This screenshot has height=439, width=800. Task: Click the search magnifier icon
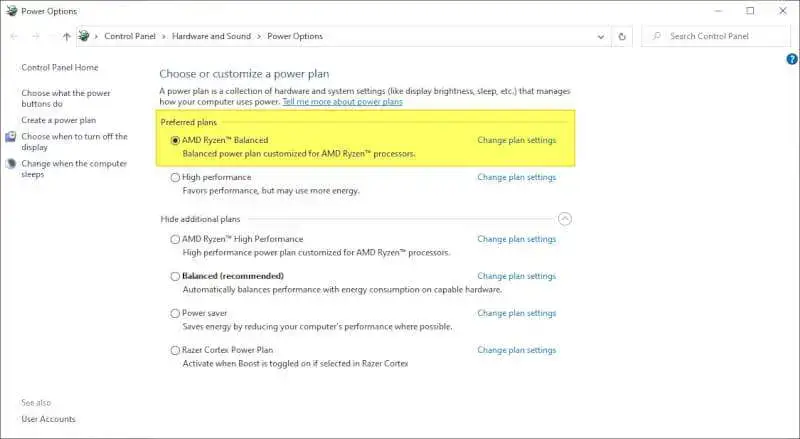[657, 36]
